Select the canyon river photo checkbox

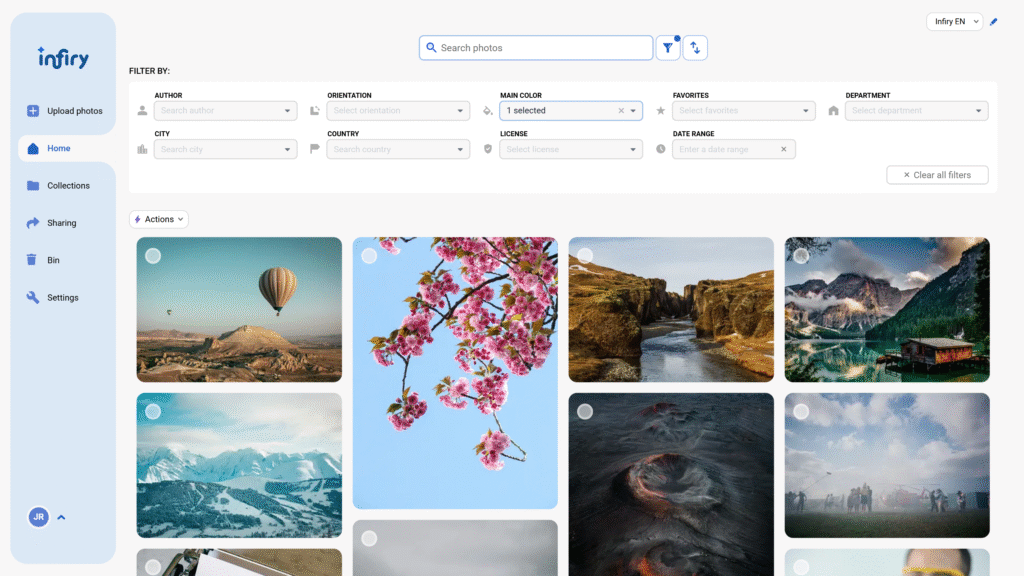point(585,256)
